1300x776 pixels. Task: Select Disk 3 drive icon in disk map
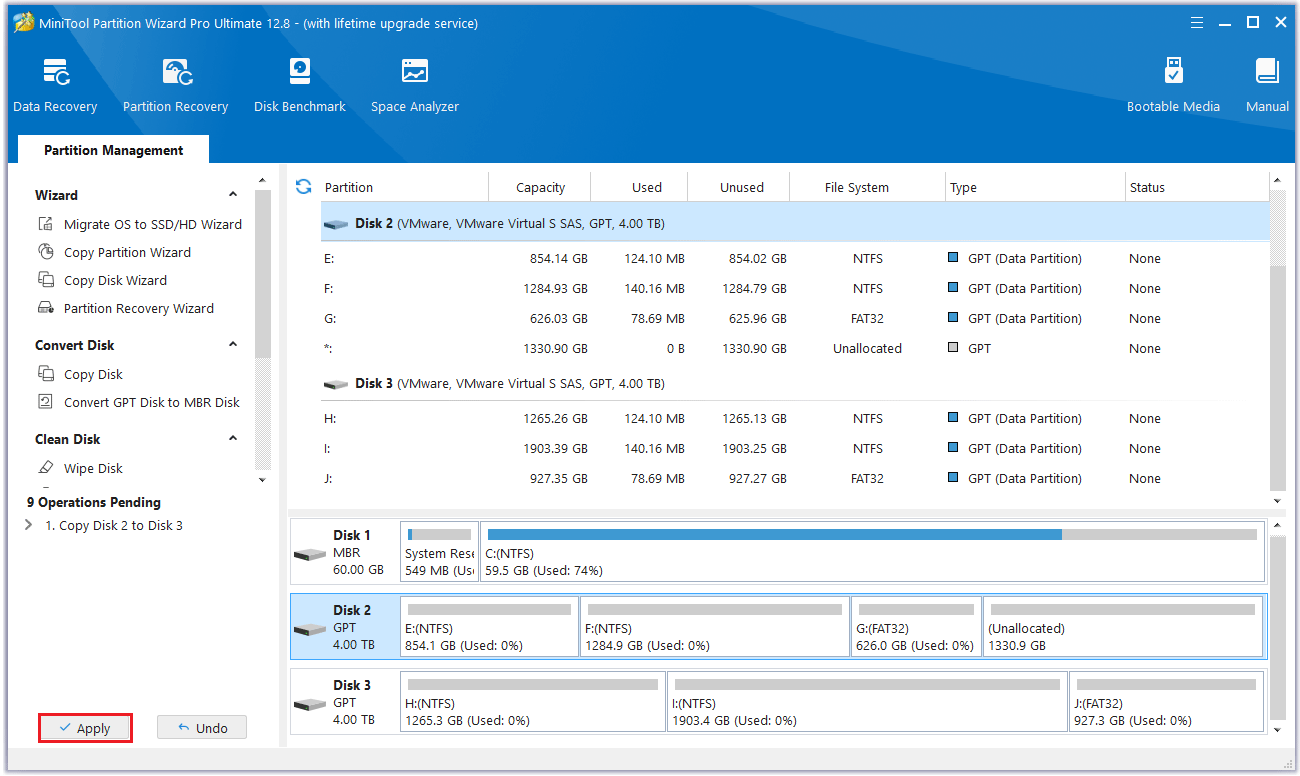pyautogui.click(x=310, y=704)
